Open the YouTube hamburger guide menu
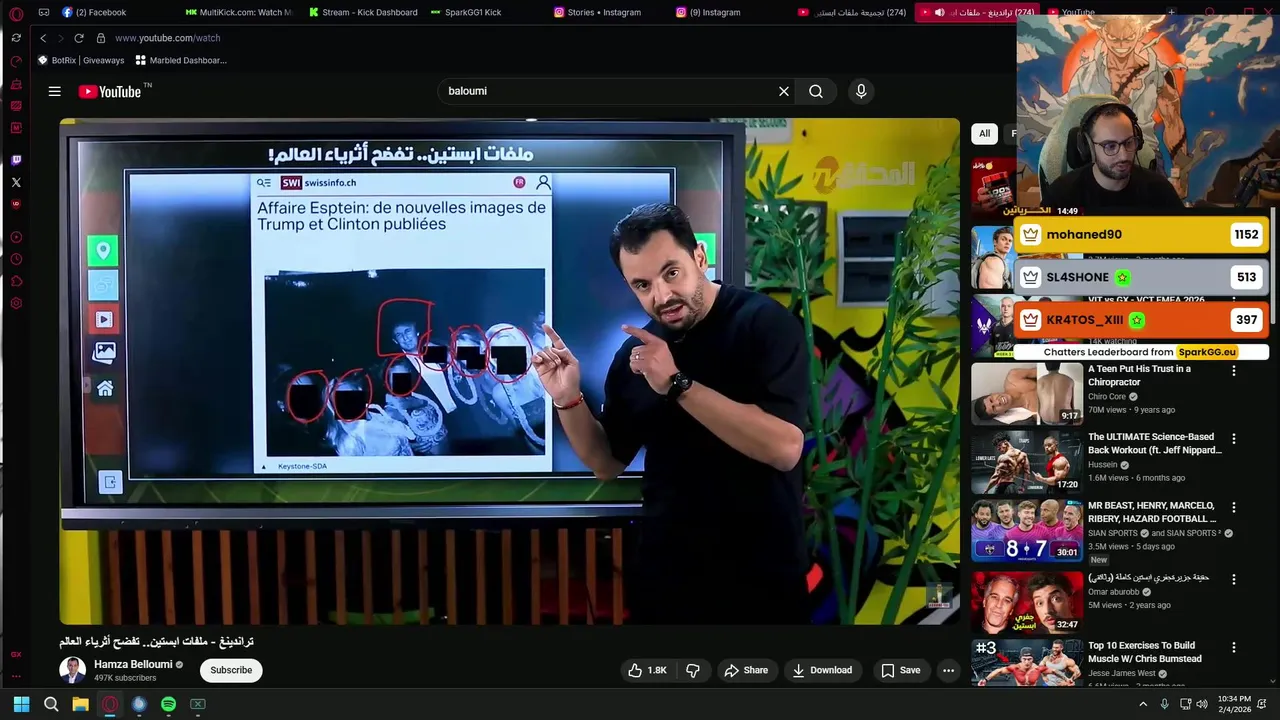The width and height of the screenshot is (1280, 720). [55, 91]
